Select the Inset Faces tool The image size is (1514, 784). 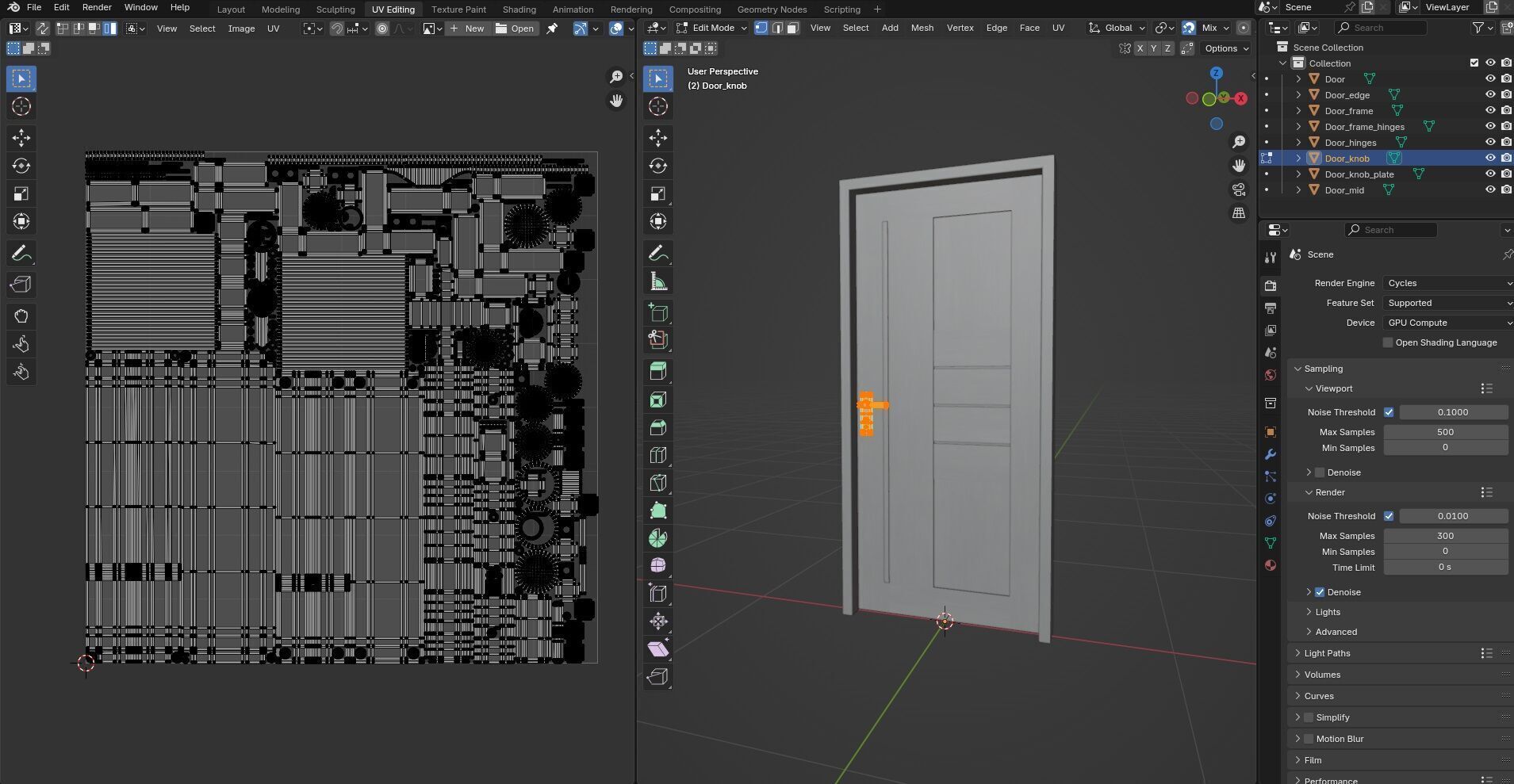point(658,400)
